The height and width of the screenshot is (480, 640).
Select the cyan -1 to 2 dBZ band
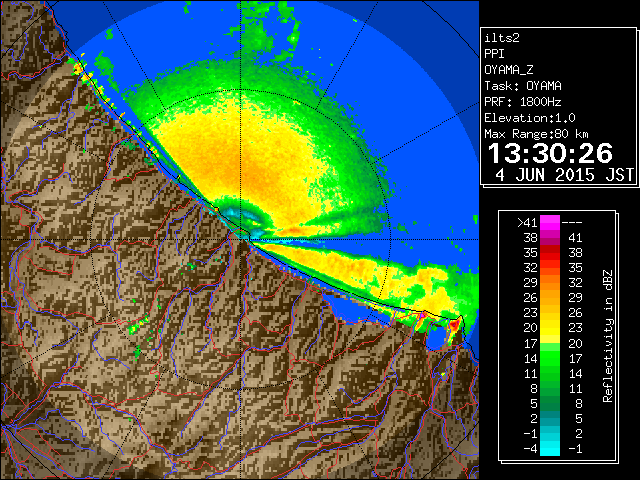tap(550, 433)
